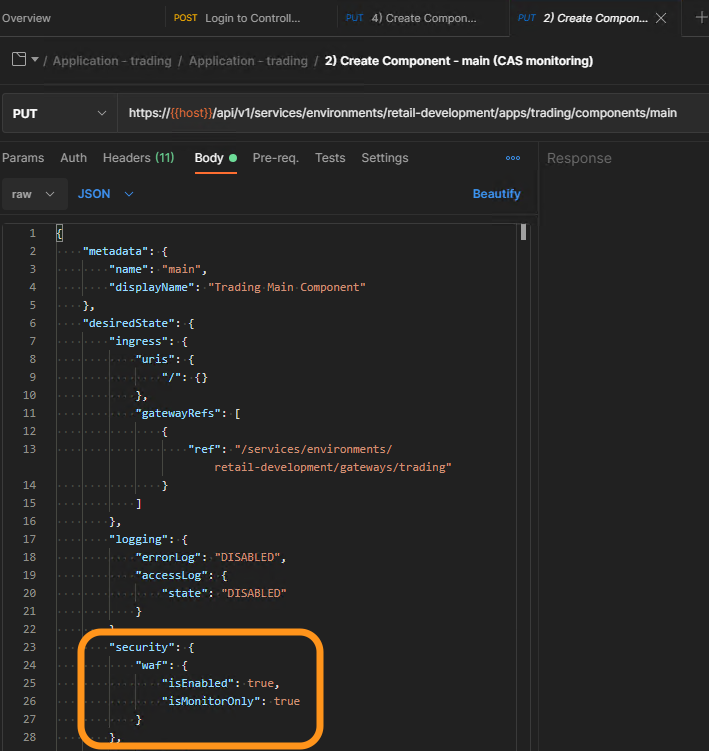The height and width of the screenshot is (751, 709).
Task: Click the request URL input field
Action: coord(412,113)
